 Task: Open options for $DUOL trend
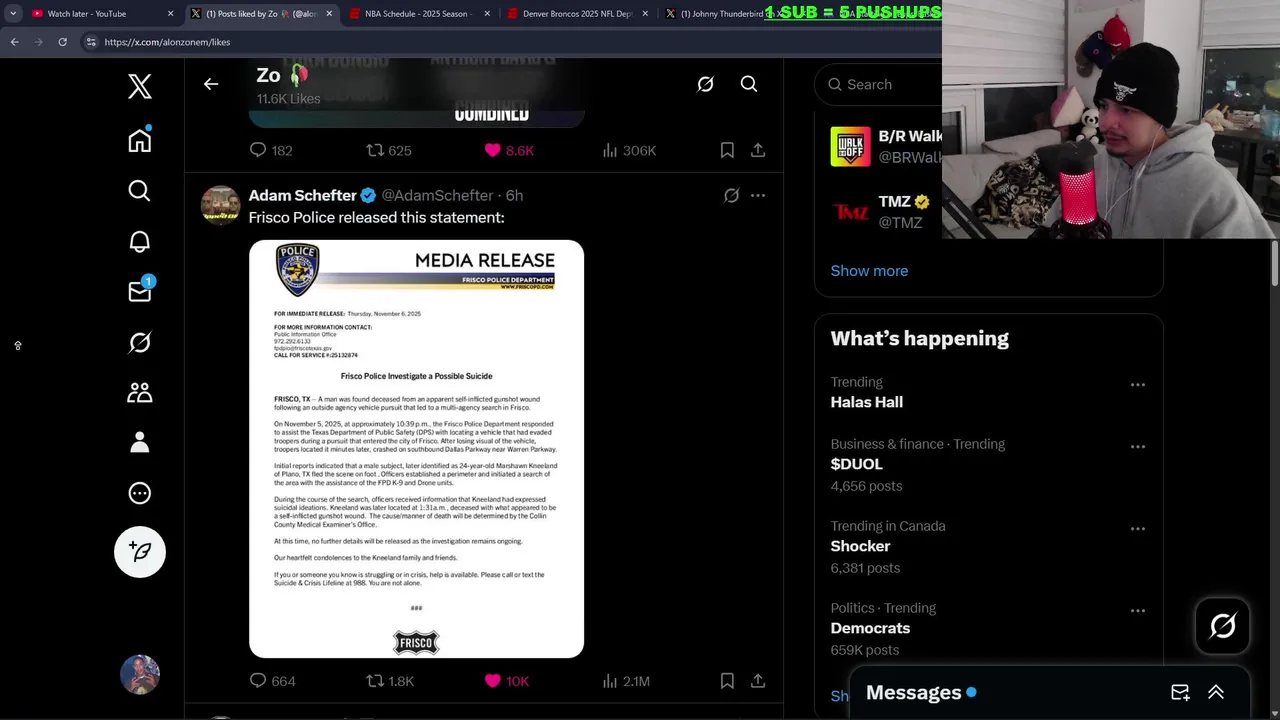(1138, 446)
